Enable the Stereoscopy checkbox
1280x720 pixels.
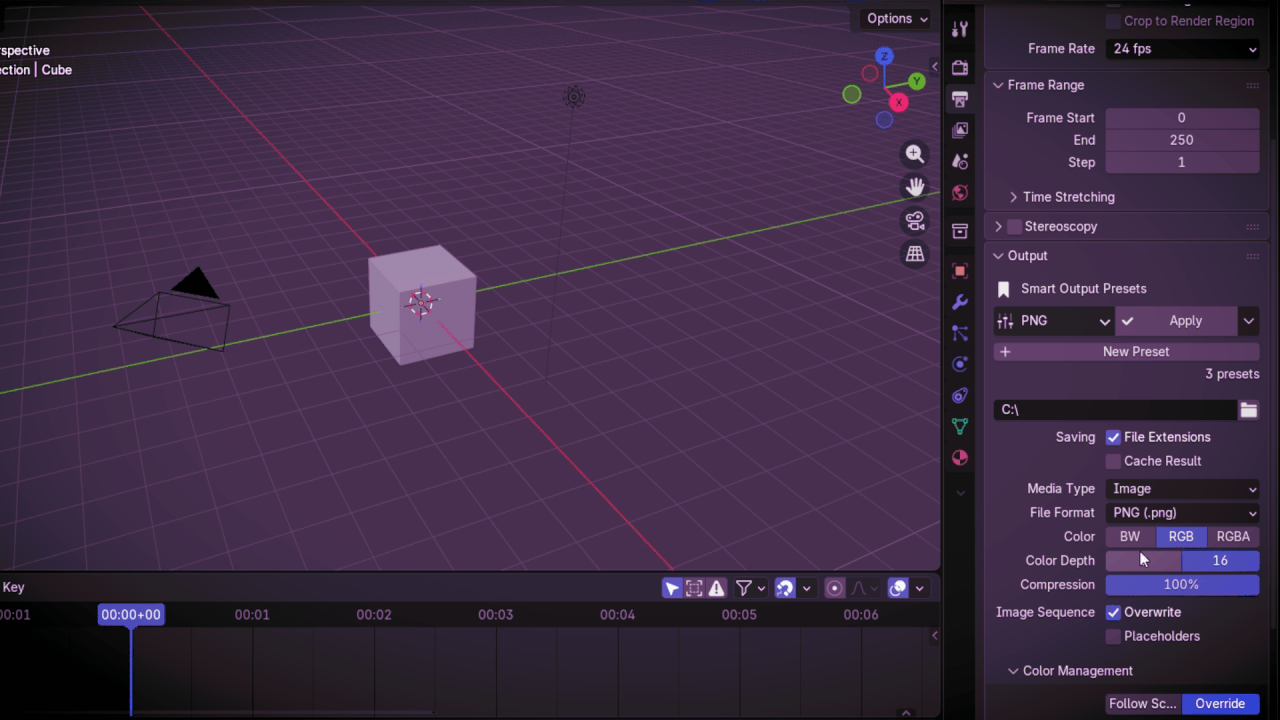click(x=1014, y=226)
